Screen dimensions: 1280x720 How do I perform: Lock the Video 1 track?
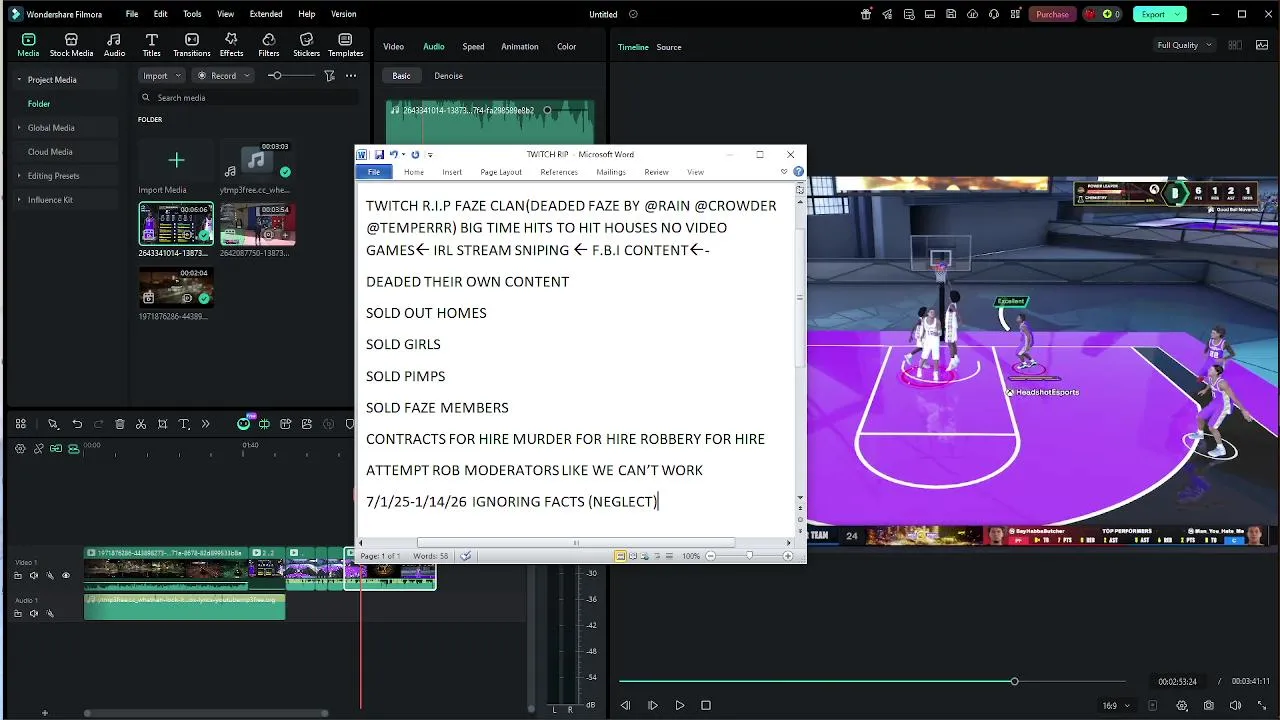coord(18,576)
